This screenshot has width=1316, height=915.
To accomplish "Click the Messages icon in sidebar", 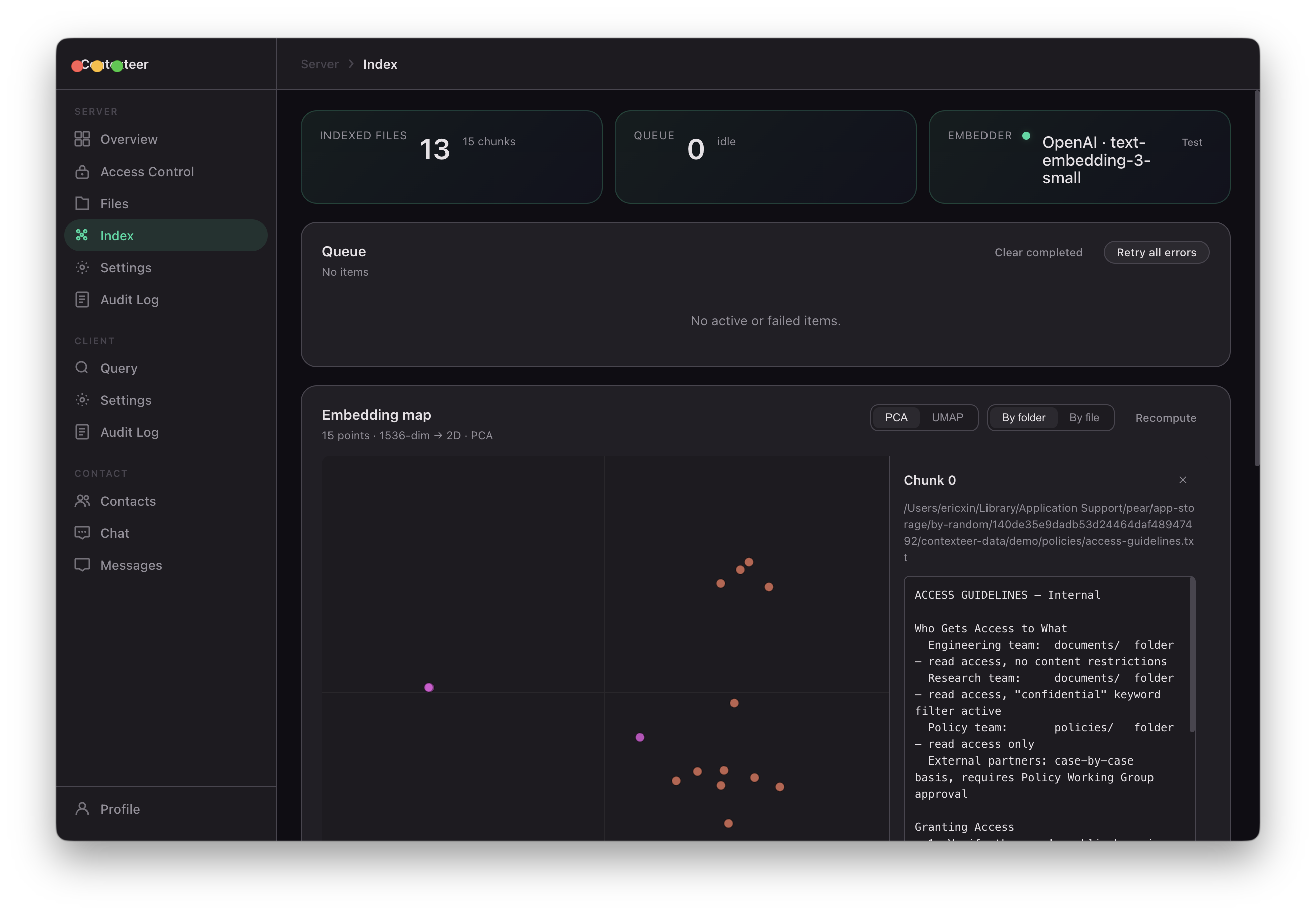I will (x=82, y=565).
